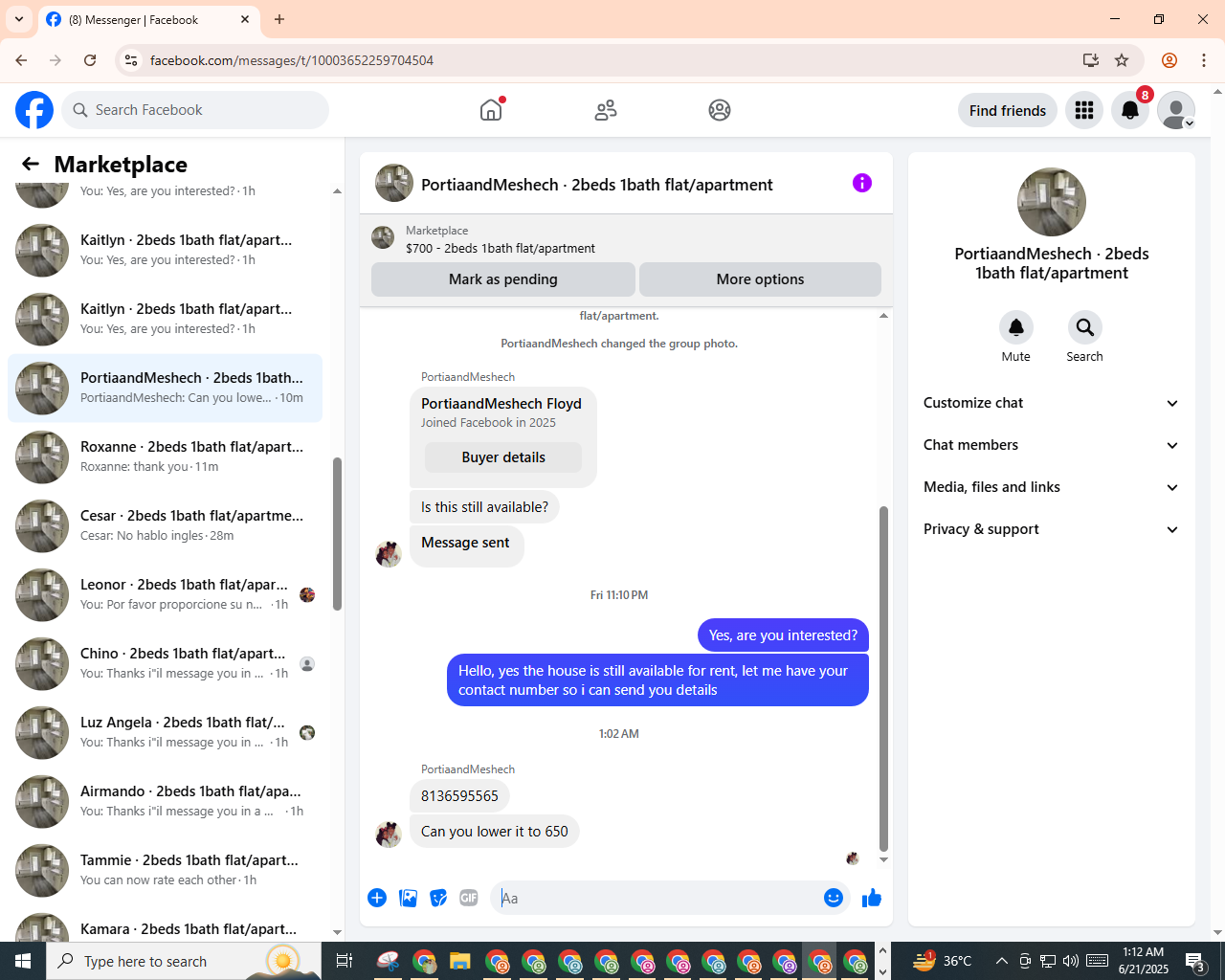1225x980 pixels.
Task: Open Leonor conversation in list
Action: tap(166, 595)
